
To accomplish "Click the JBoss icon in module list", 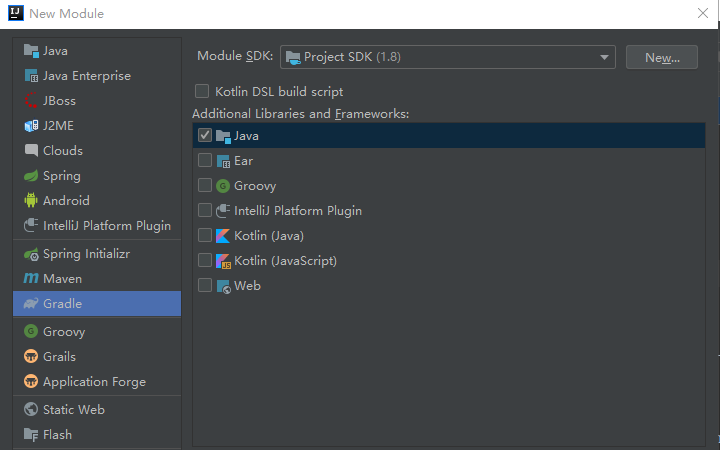I will pyautogui.click(x=31, y=100).
